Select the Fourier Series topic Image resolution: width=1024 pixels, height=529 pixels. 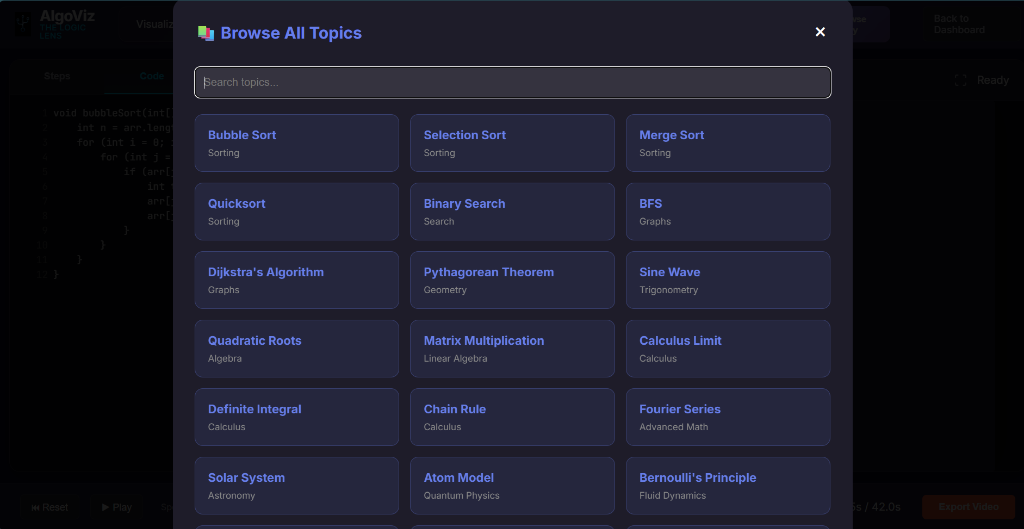pyautogui.click(x=727, y=417)
